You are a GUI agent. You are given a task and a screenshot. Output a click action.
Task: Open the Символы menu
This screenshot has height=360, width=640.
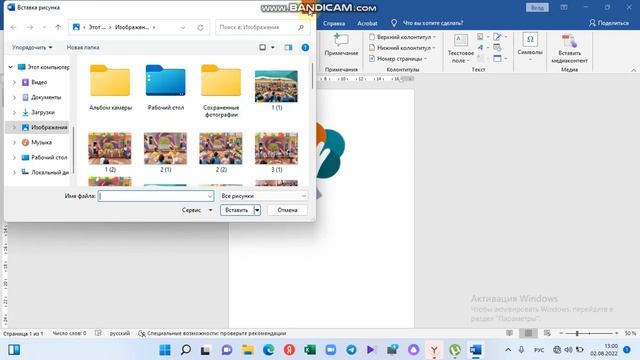pos(530,47)
